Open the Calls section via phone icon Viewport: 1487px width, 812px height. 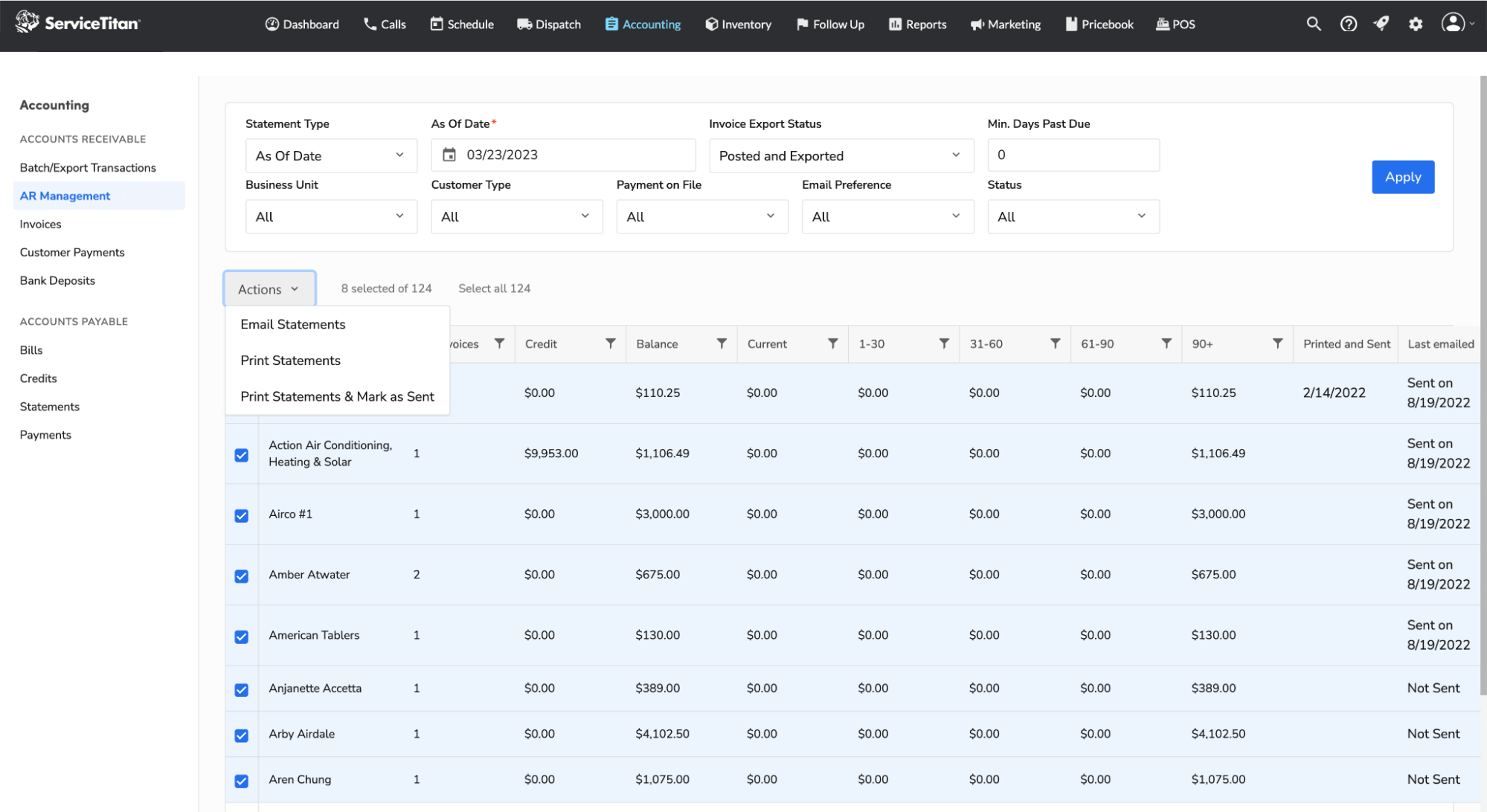pyautogui.click(x=368, y=23)
